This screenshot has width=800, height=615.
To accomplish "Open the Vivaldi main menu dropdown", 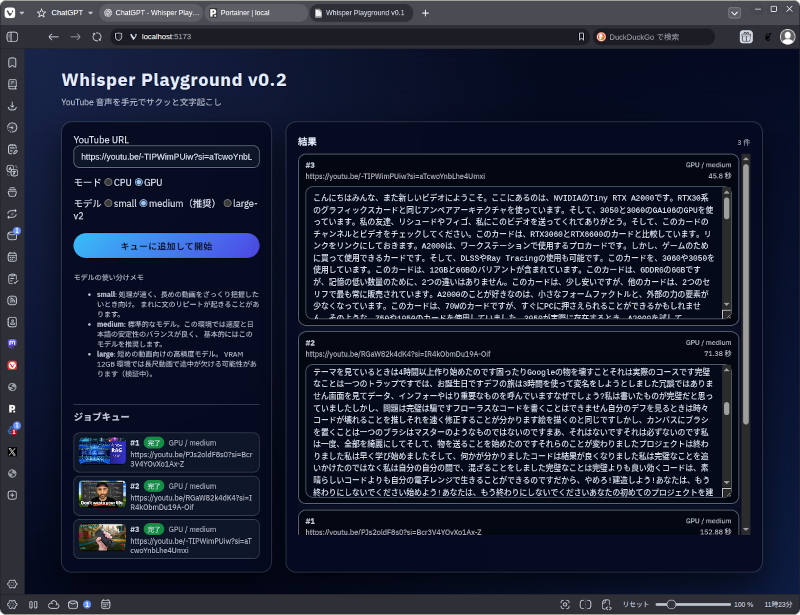I will tap(10, 13).
